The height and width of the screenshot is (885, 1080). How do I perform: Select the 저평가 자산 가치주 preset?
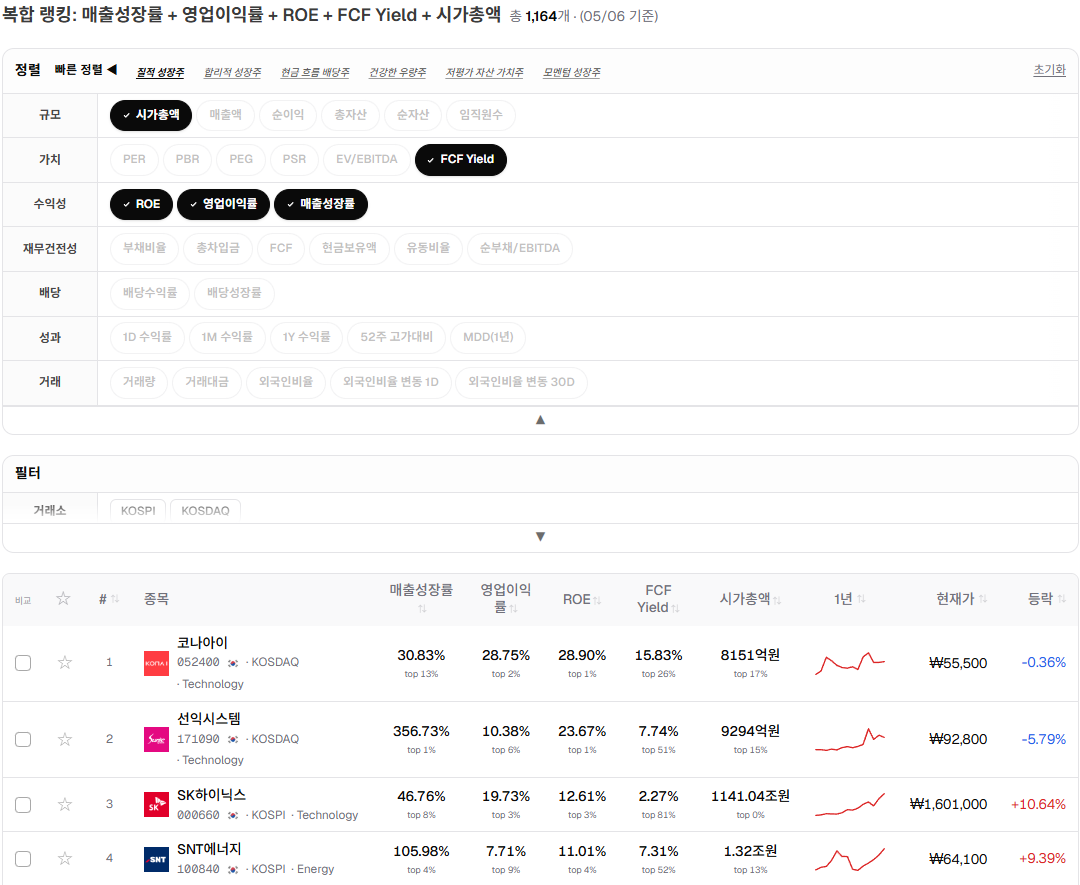pos(484,72)
